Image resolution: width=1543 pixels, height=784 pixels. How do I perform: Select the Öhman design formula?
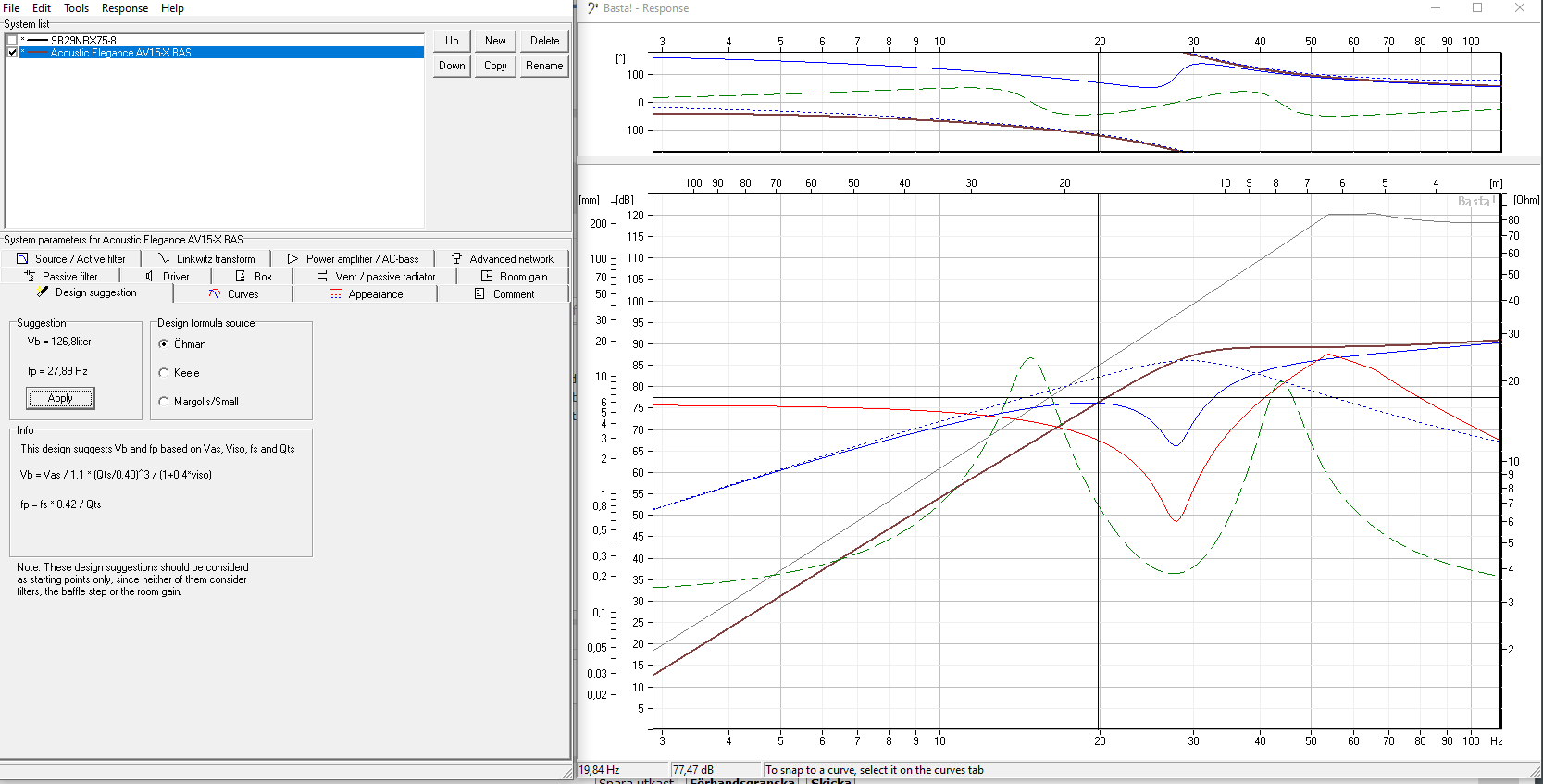click(164, 344)
